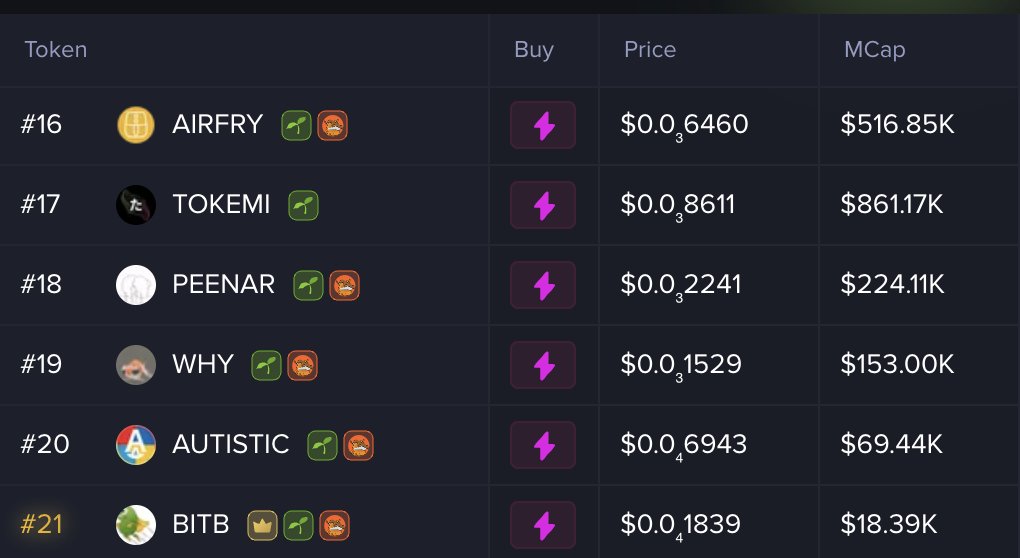Image resolution: width=1020 pixels, height=558 pixels.
Task: Buy BITB with the lightning button
Action: pos(543,525)
